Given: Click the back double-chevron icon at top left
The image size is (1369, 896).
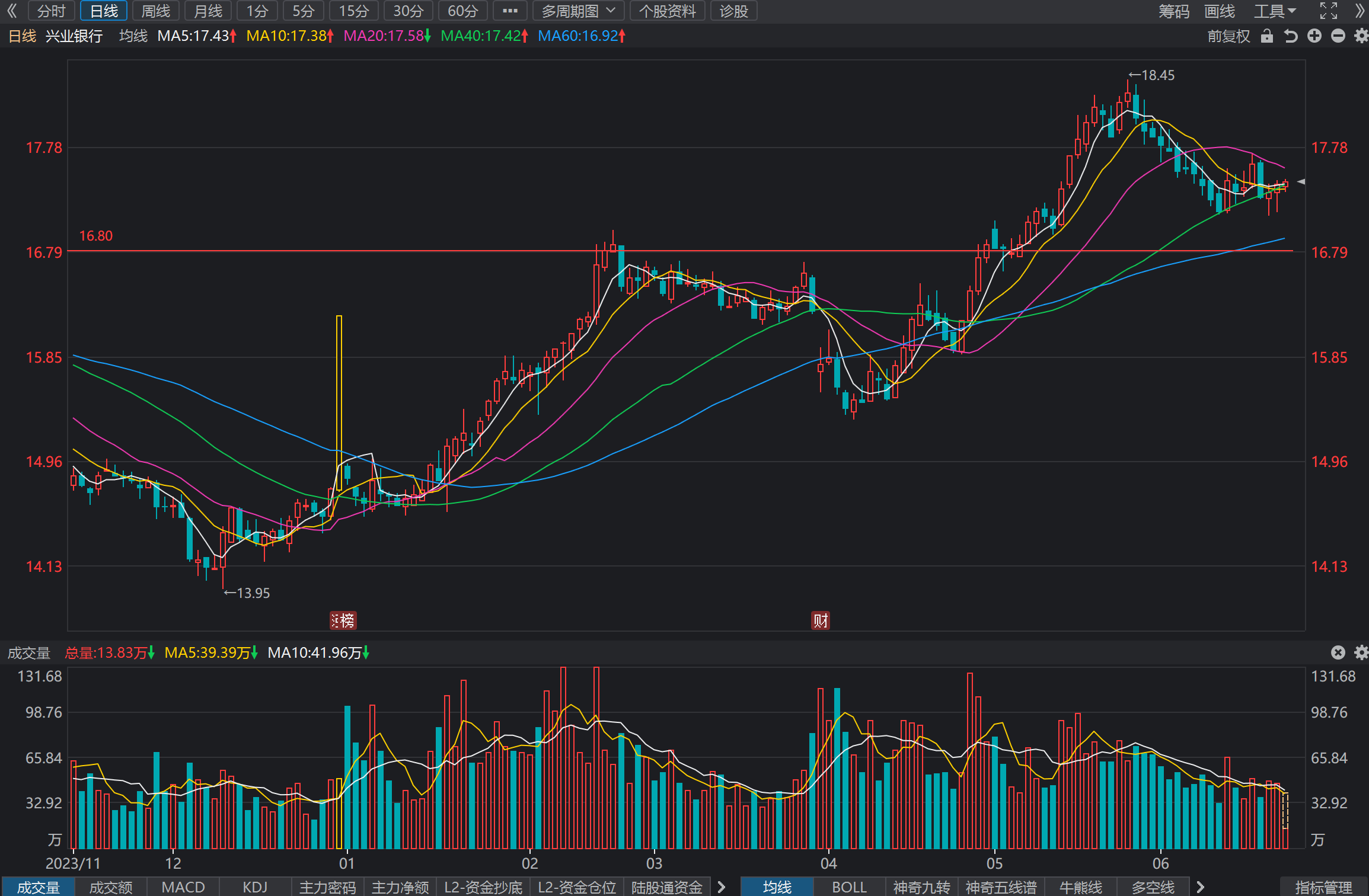Looking at the screenshot, I should [11, 11].
